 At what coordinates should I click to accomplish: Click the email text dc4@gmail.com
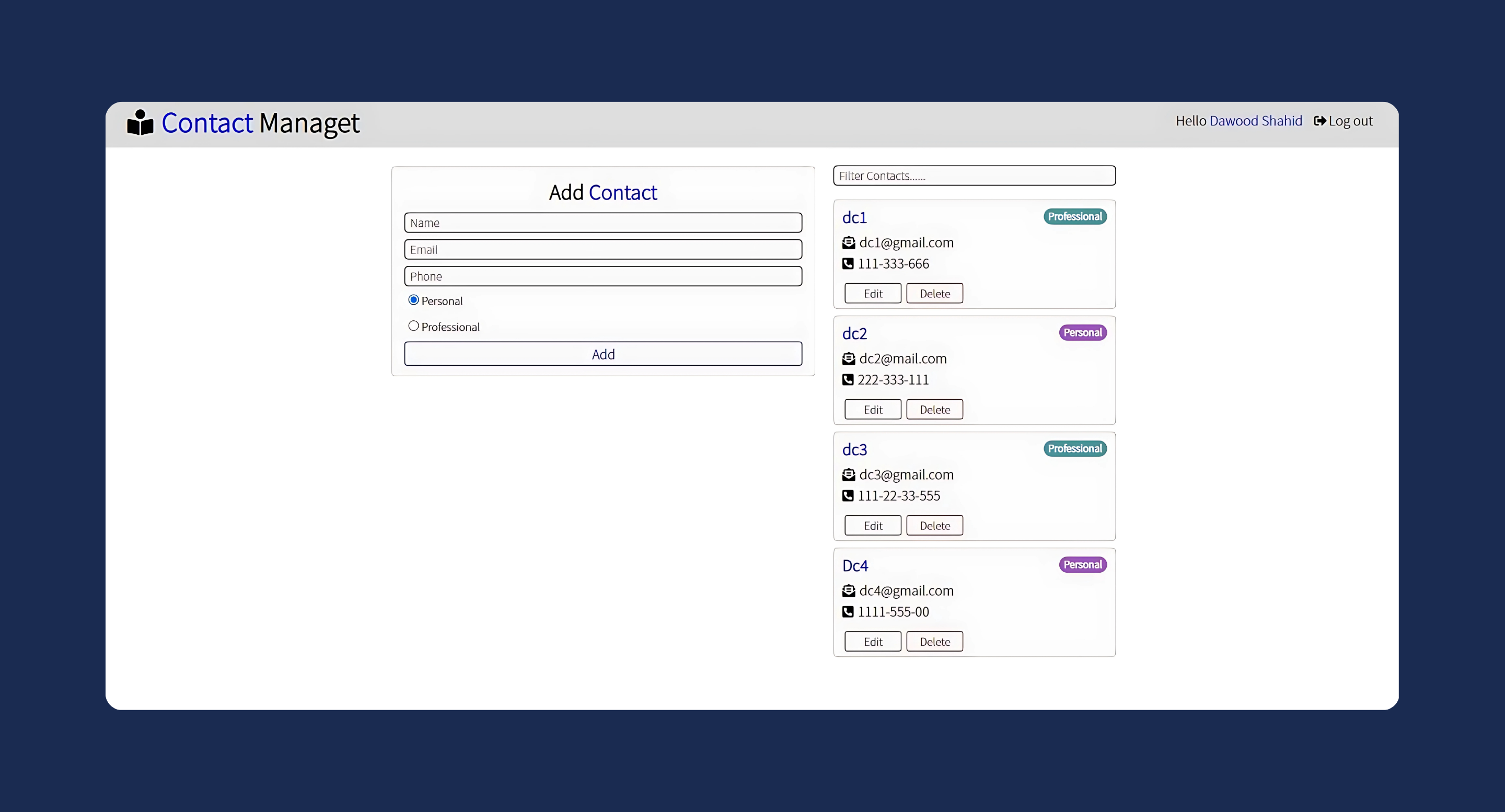point(906,591)
